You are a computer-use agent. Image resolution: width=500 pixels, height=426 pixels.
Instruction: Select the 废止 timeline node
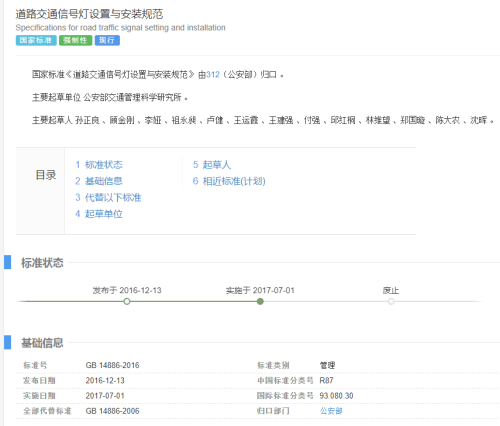[x=391, y=301]
